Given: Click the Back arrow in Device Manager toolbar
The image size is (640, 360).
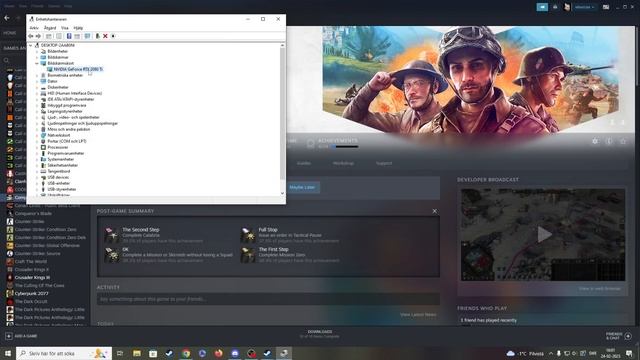Looking at the screenshot, I should [x=31, y=36].
